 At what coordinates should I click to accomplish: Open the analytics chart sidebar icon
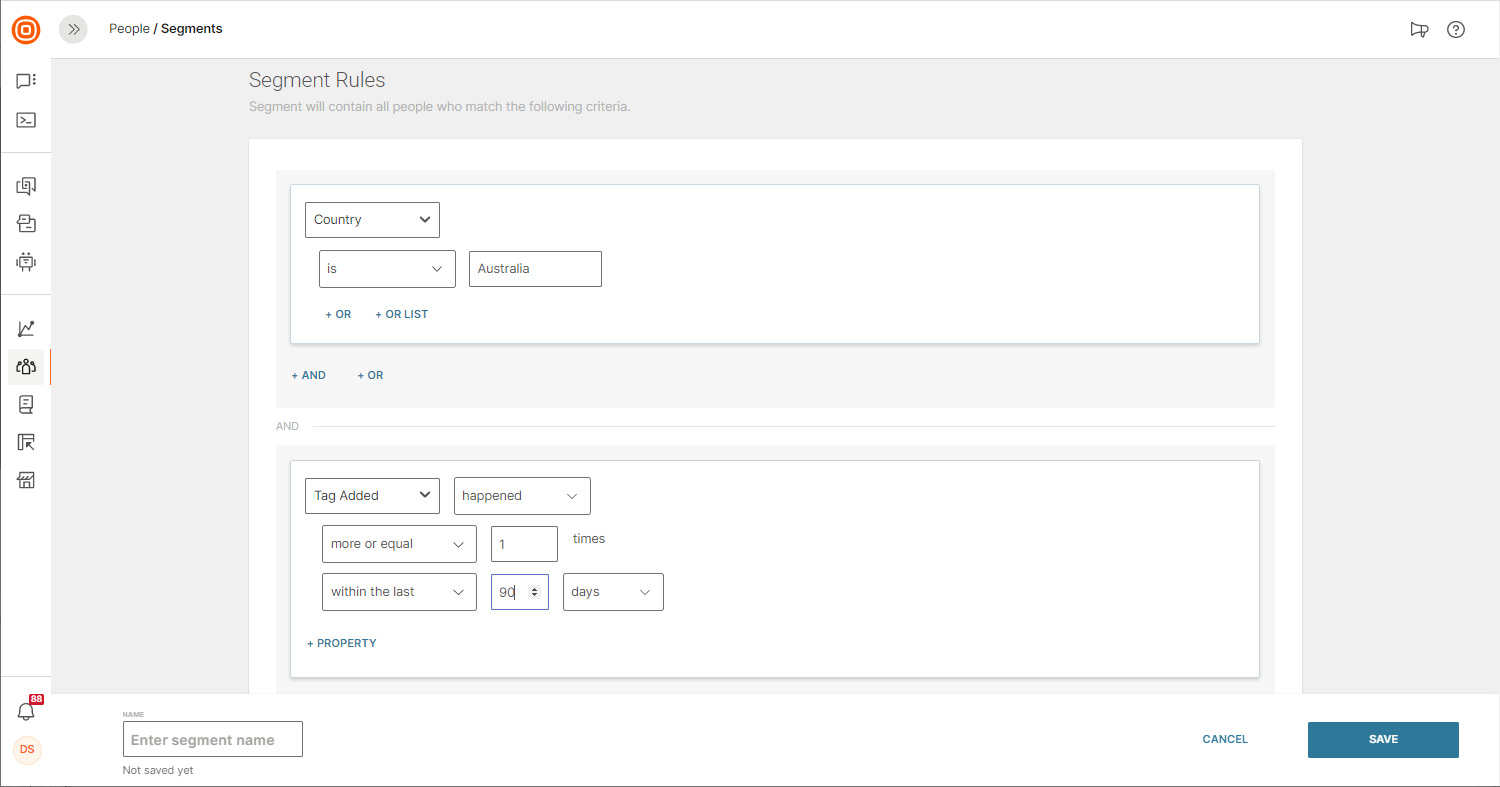click(26, 329)
